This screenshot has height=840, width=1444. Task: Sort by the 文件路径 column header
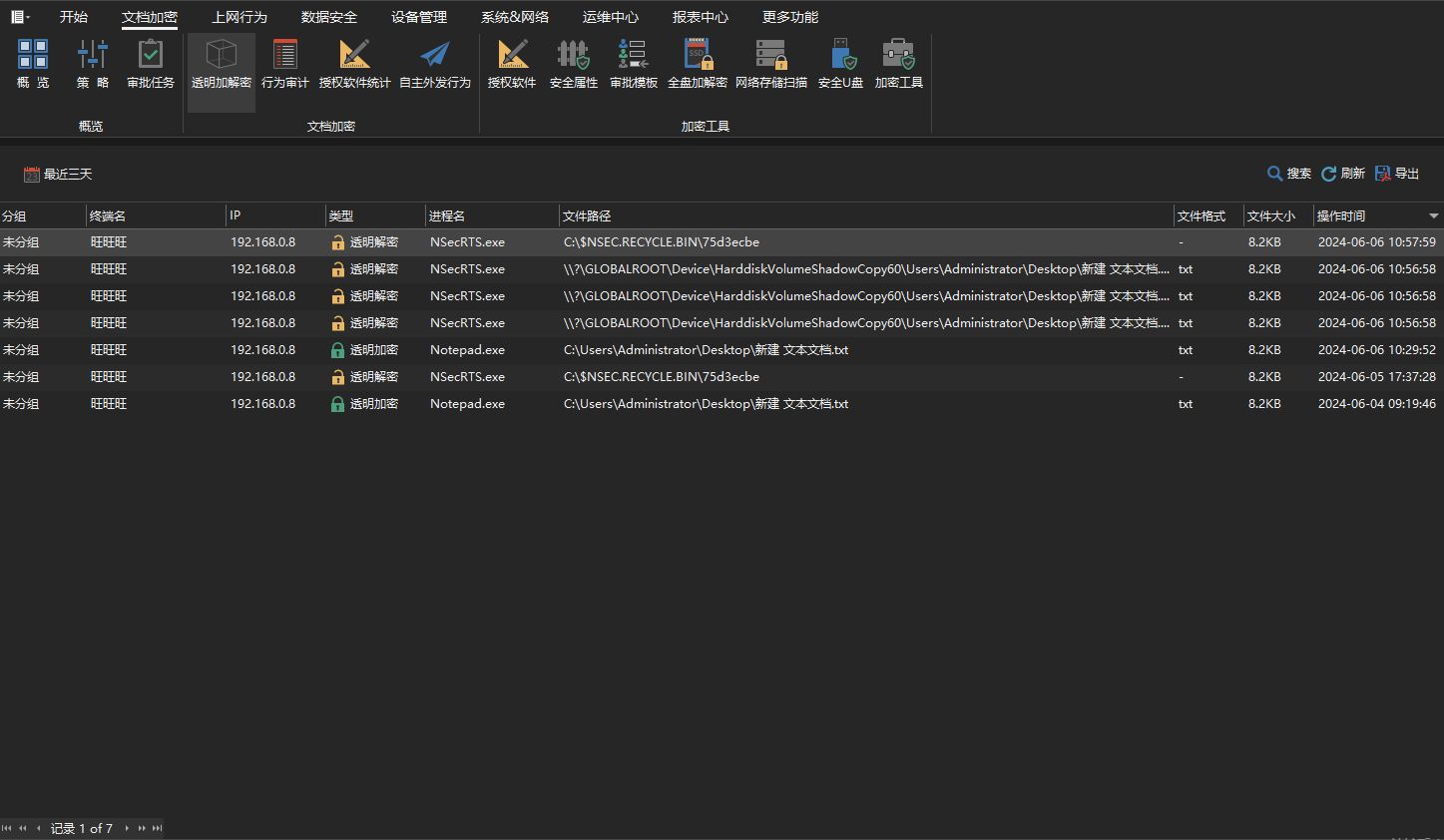click(x=866, y=215)
